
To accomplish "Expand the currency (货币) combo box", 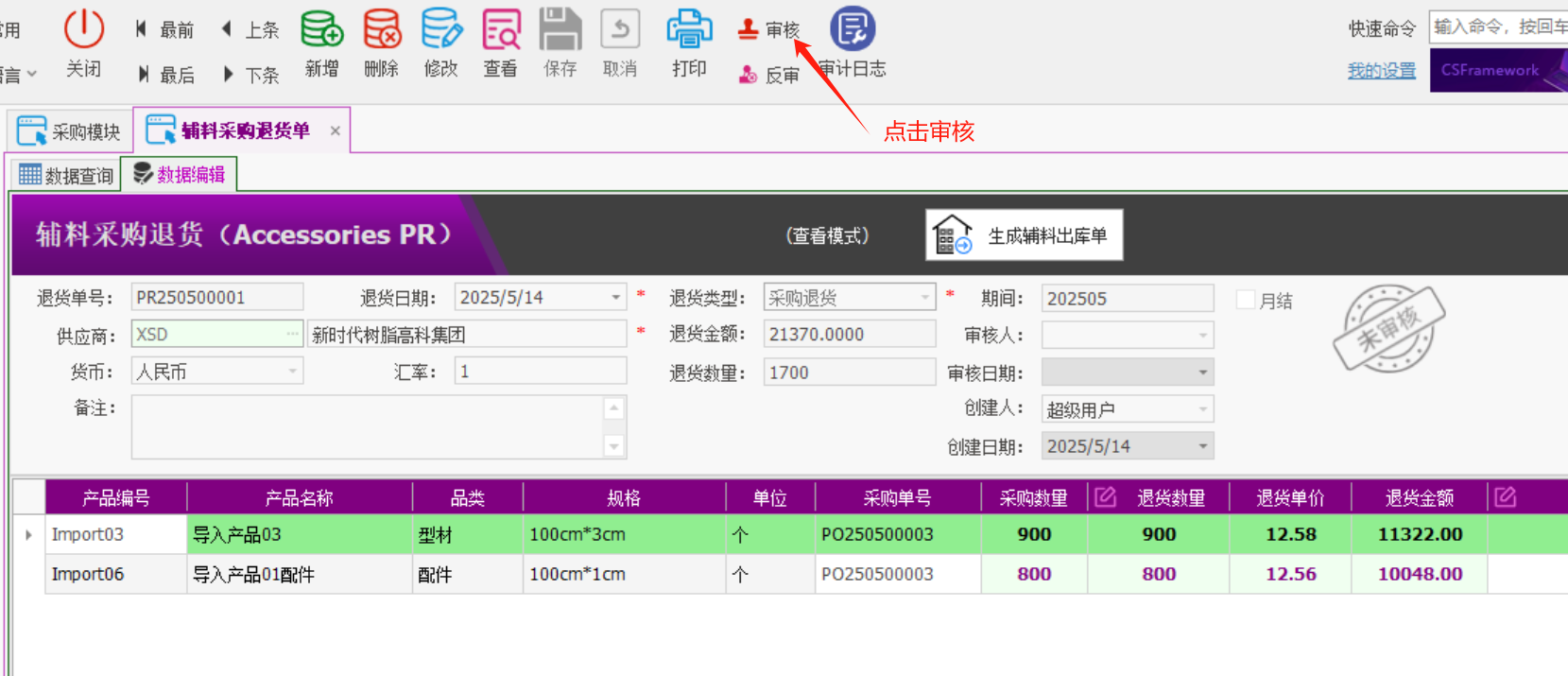I will click(x=292, y=372).
